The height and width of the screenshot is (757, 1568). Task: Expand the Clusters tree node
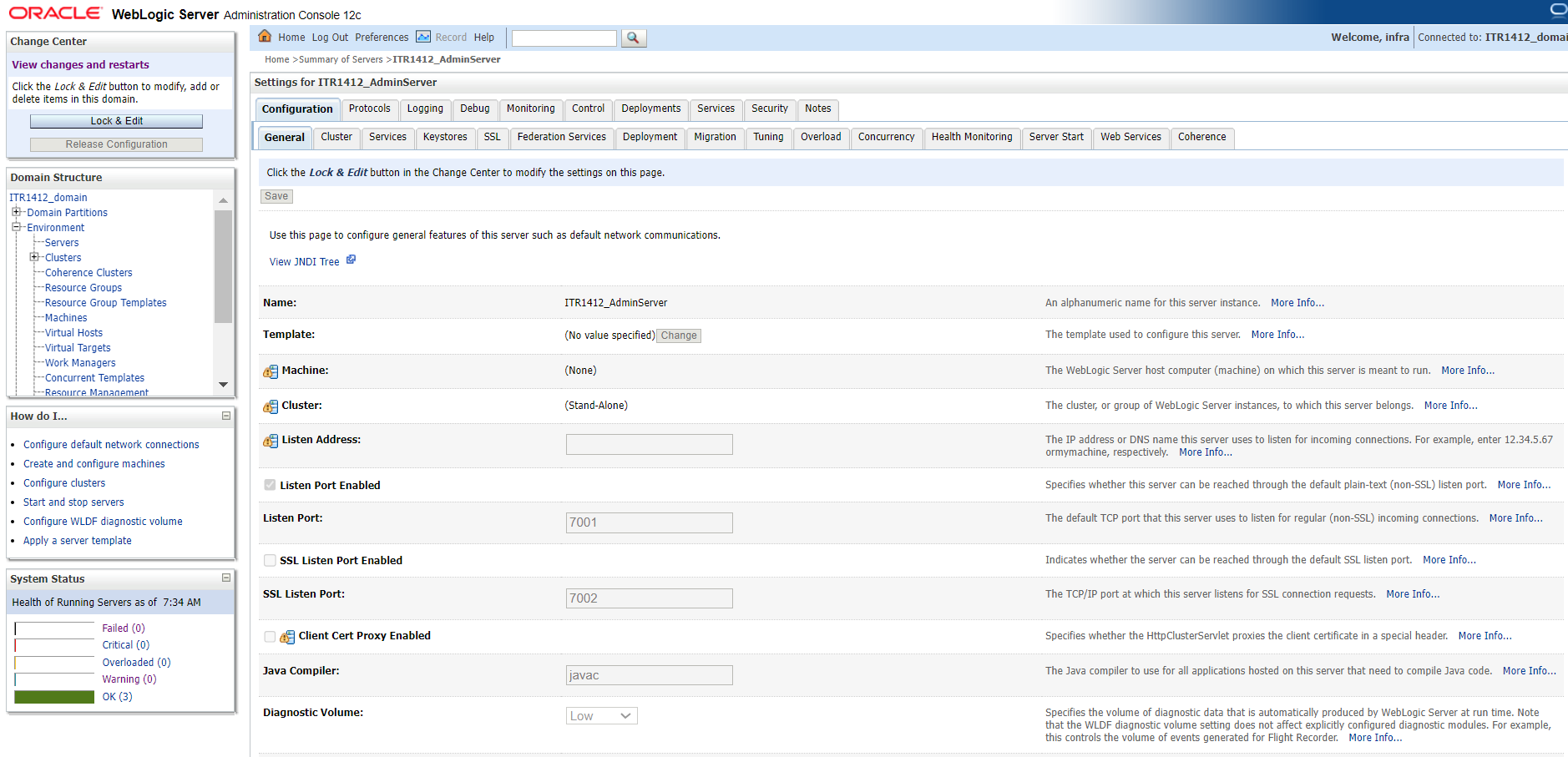[34, 257]
